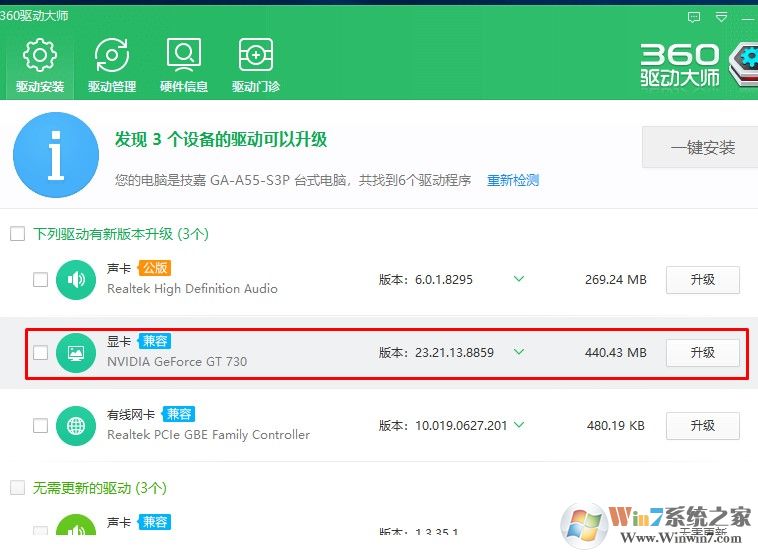Expand version dropdown for 6.0.1.8295

click(519, 279)
